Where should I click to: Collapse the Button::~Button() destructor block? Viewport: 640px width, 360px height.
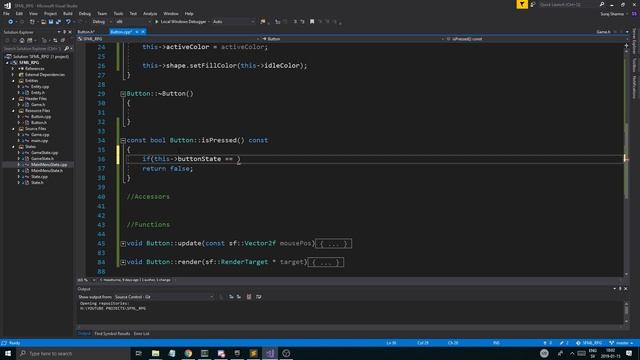(x=123, y=94)
